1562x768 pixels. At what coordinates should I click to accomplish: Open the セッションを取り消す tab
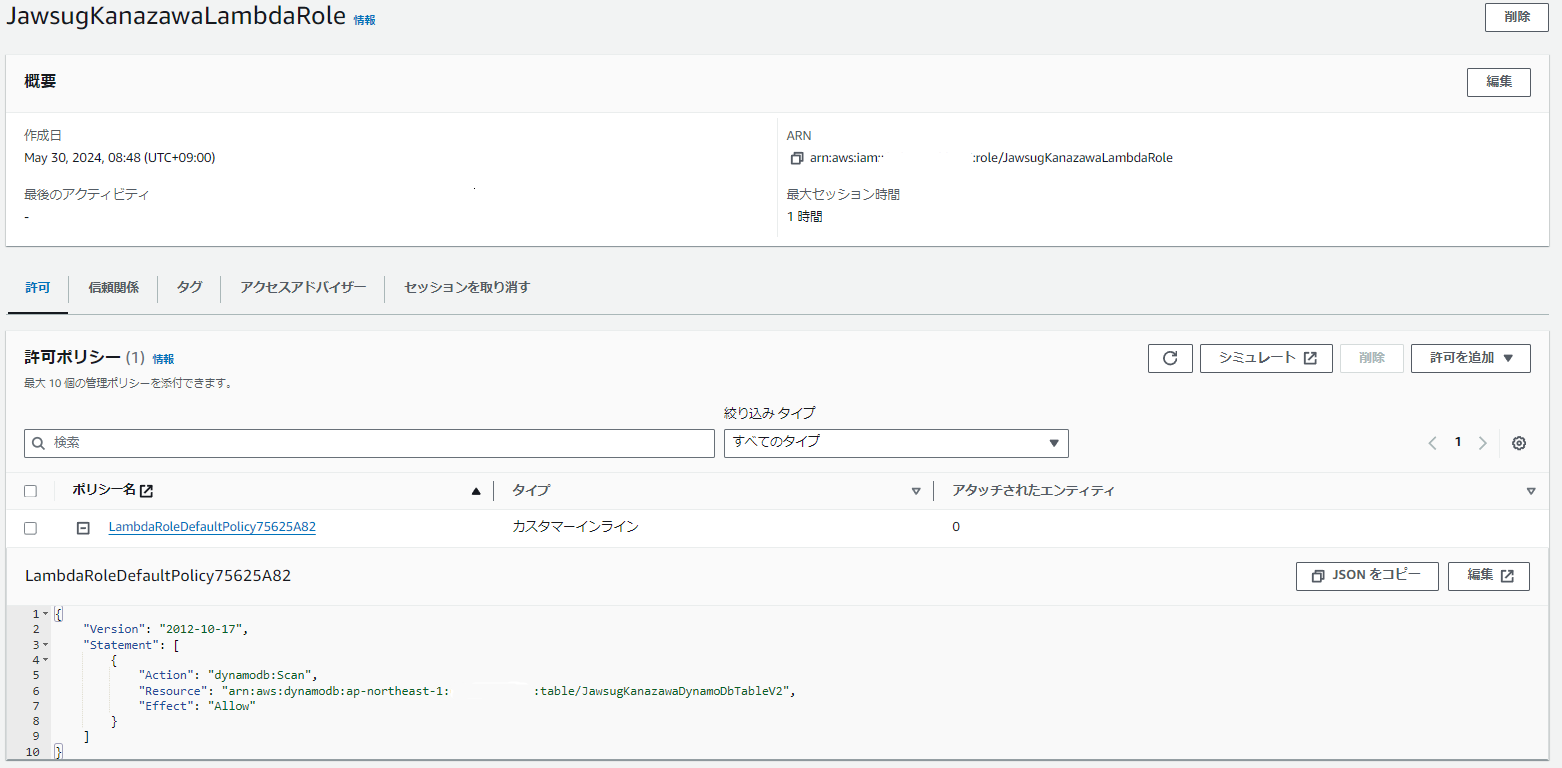[467, 288]
